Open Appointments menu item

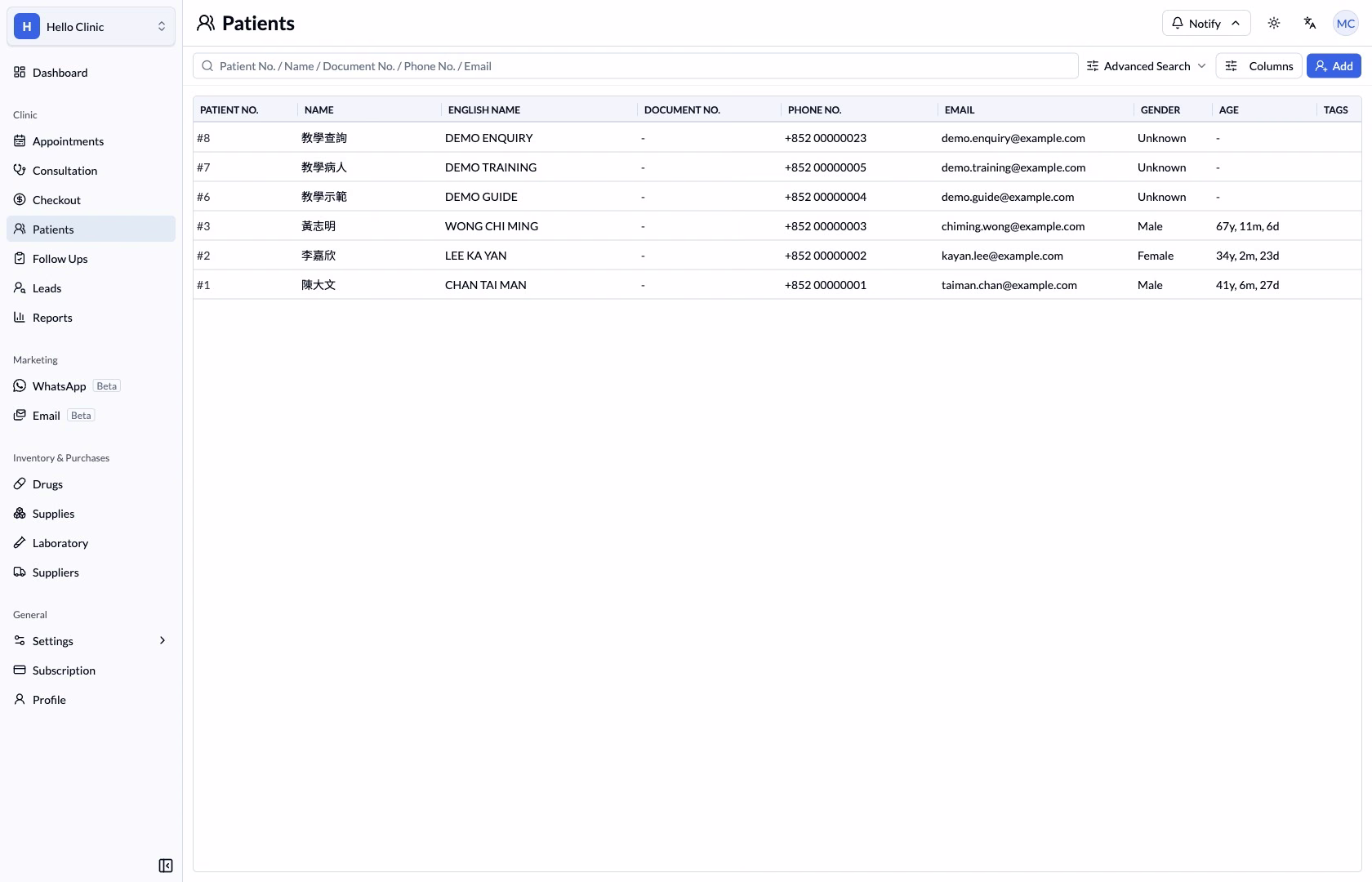click(x=91, y=140)
